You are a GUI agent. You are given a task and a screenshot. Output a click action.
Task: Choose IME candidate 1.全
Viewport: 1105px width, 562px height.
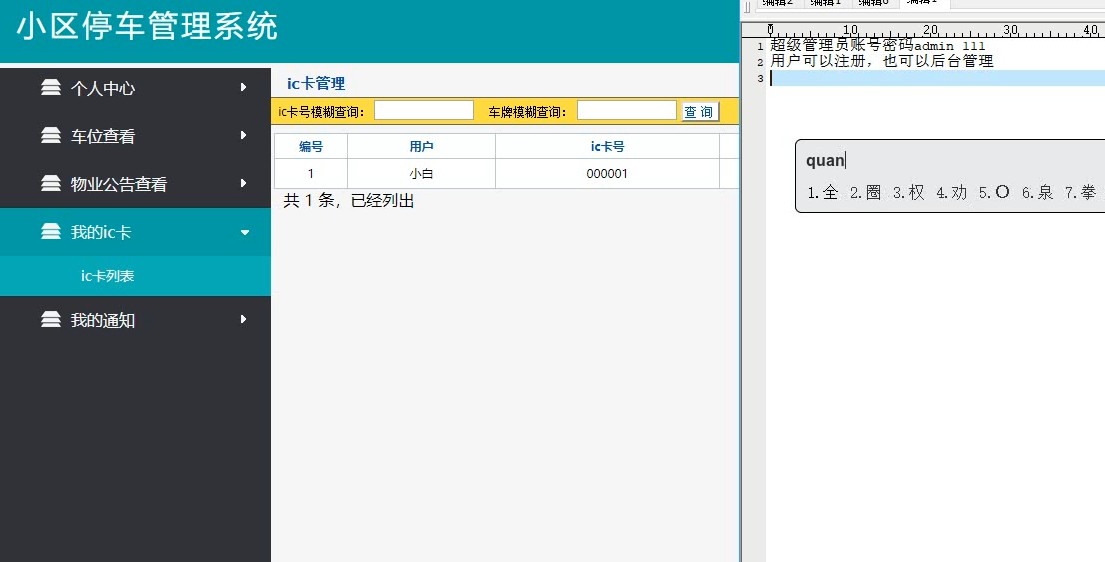point(823,193)
